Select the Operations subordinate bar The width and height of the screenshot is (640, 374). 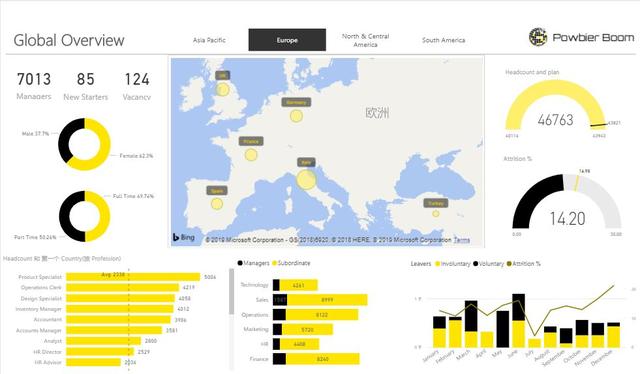point(322,314)
